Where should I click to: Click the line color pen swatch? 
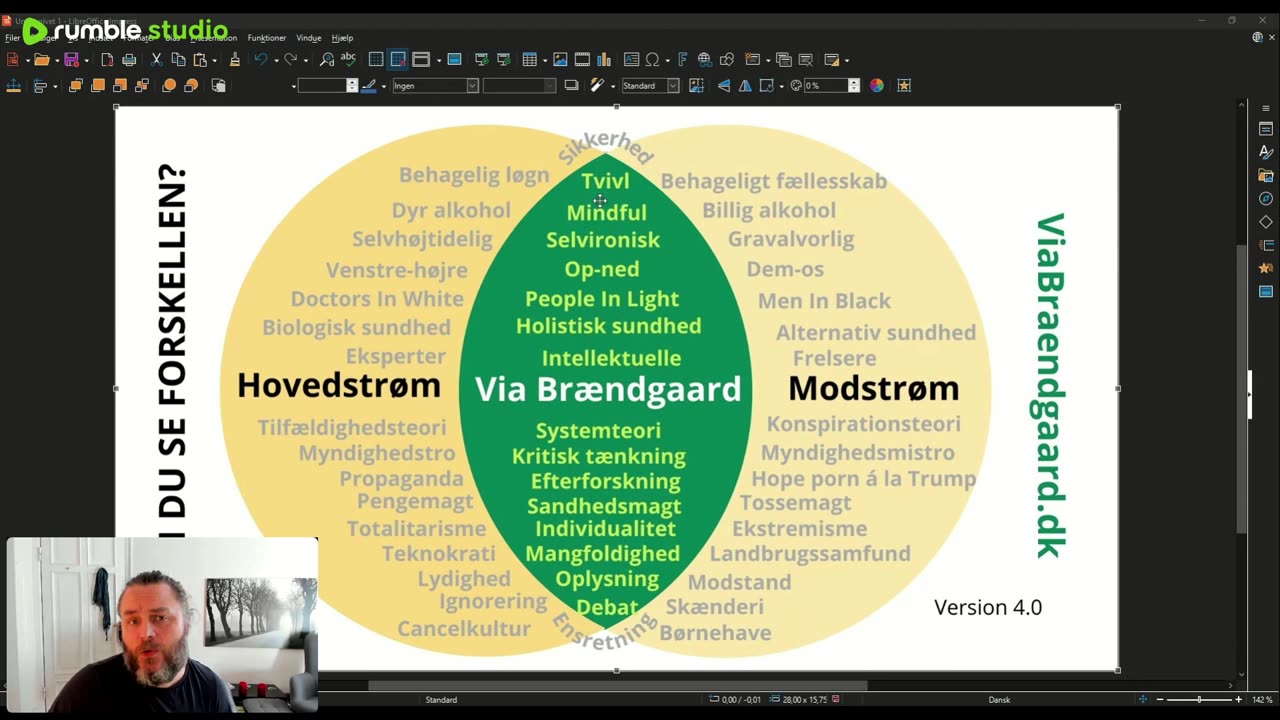click(x=369, y=86)
